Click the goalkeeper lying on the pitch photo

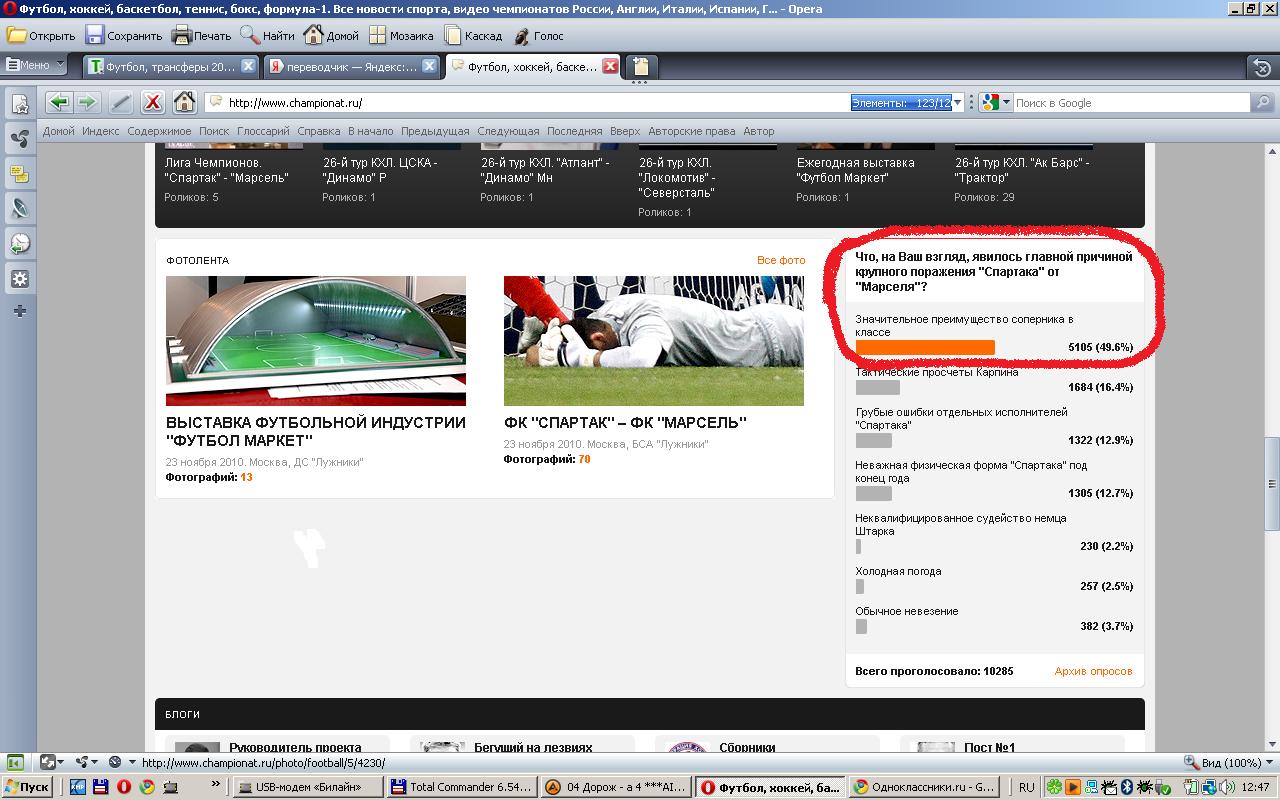(654, 341)
